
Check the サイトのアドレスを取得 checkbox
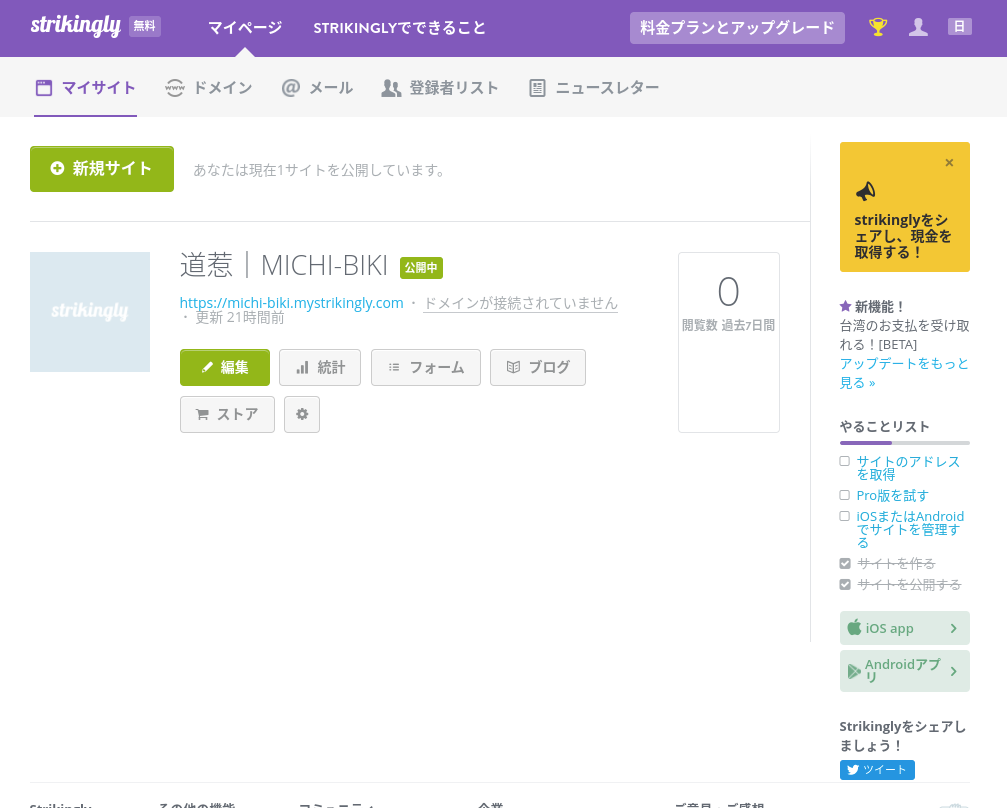845,461
